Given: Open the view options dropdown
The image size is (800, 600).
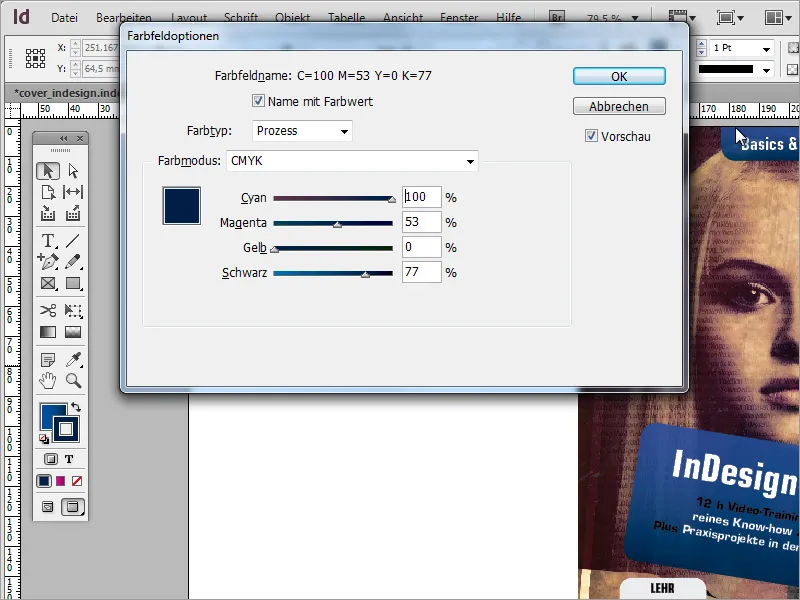Looking at the screenshot, I should 682,18.
